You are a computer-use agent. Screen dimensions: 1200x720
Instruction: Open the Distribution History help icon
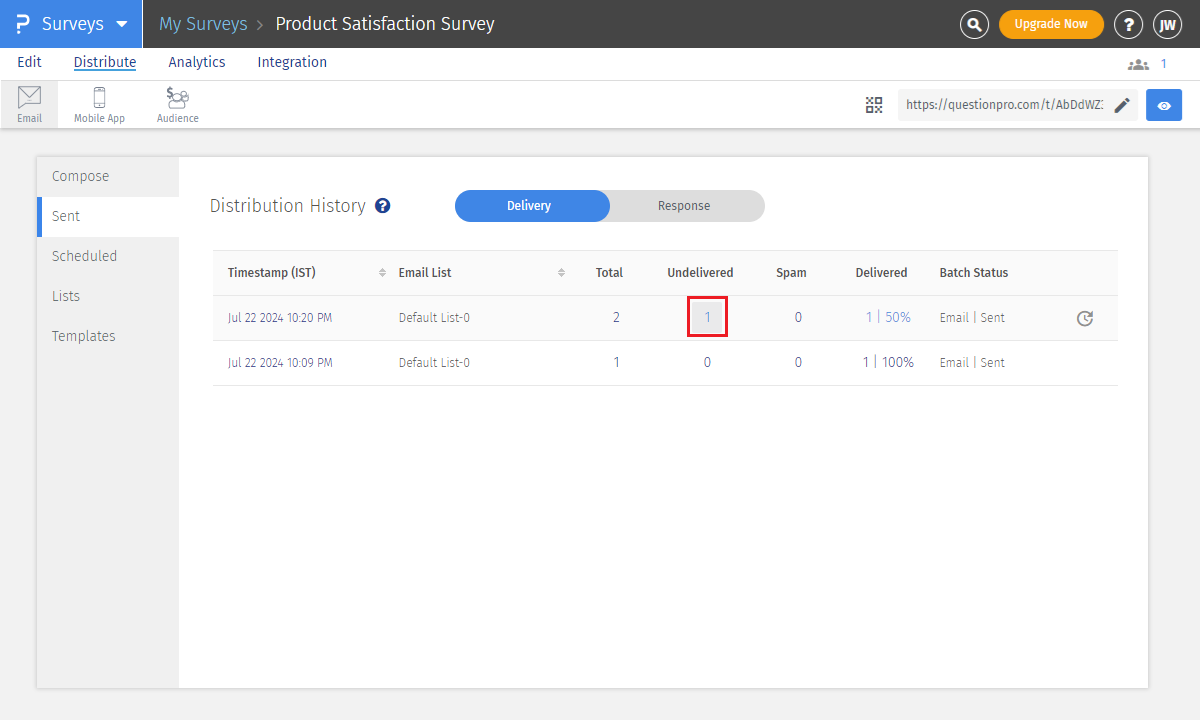point(382,205)
